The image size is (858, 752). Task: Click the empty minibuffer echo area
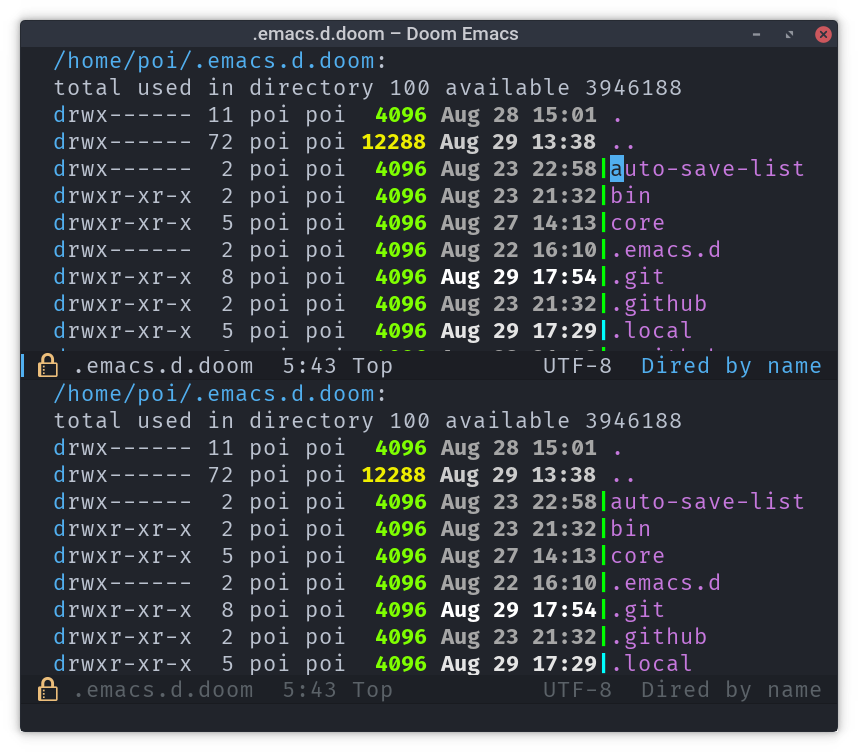tap(429, 717)
